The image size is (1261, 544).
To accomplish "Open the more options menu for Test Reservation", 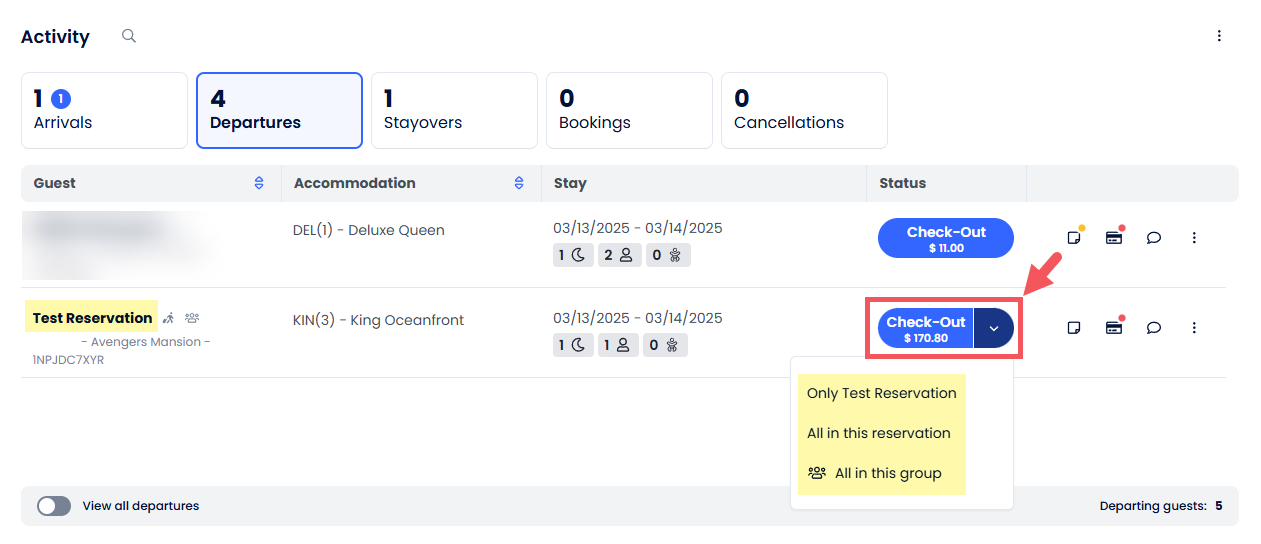I will point(1193,328).
